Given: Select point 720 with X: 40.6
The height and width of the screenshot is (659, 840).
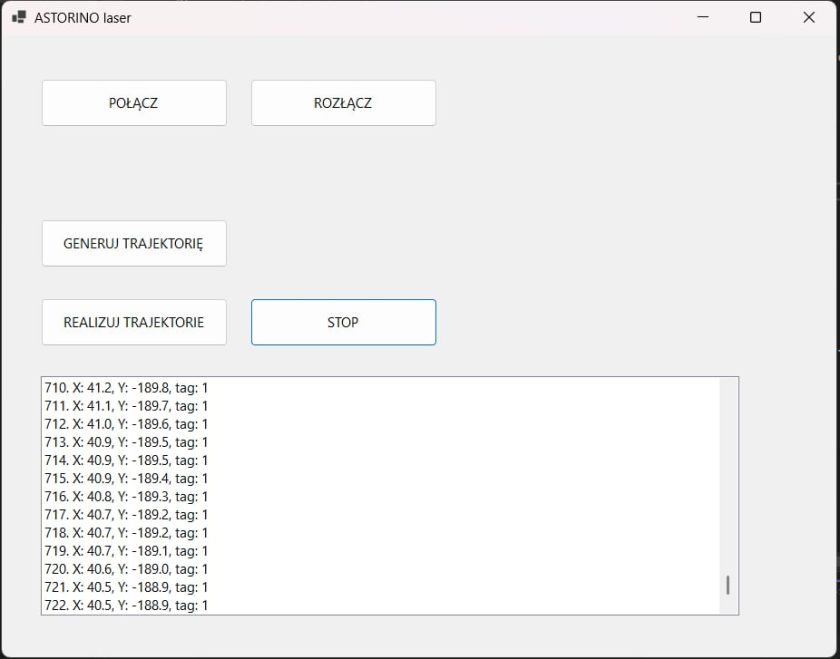Looking at the screenshot, I should (x=127, y=568).
